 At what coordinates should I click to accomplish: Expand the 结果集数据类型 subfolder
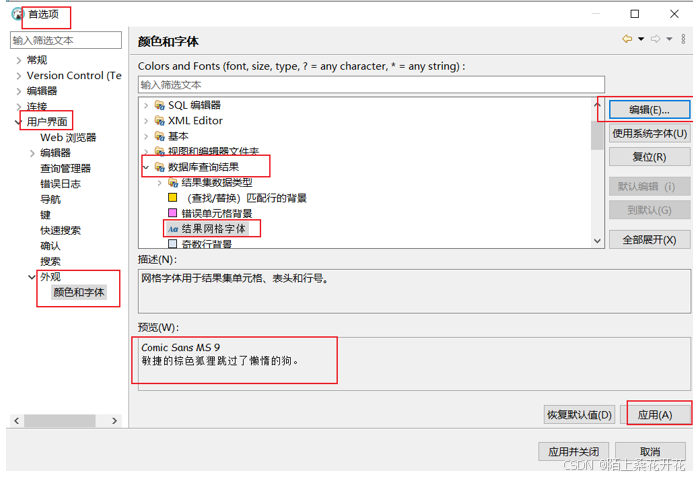click(160, 182)
